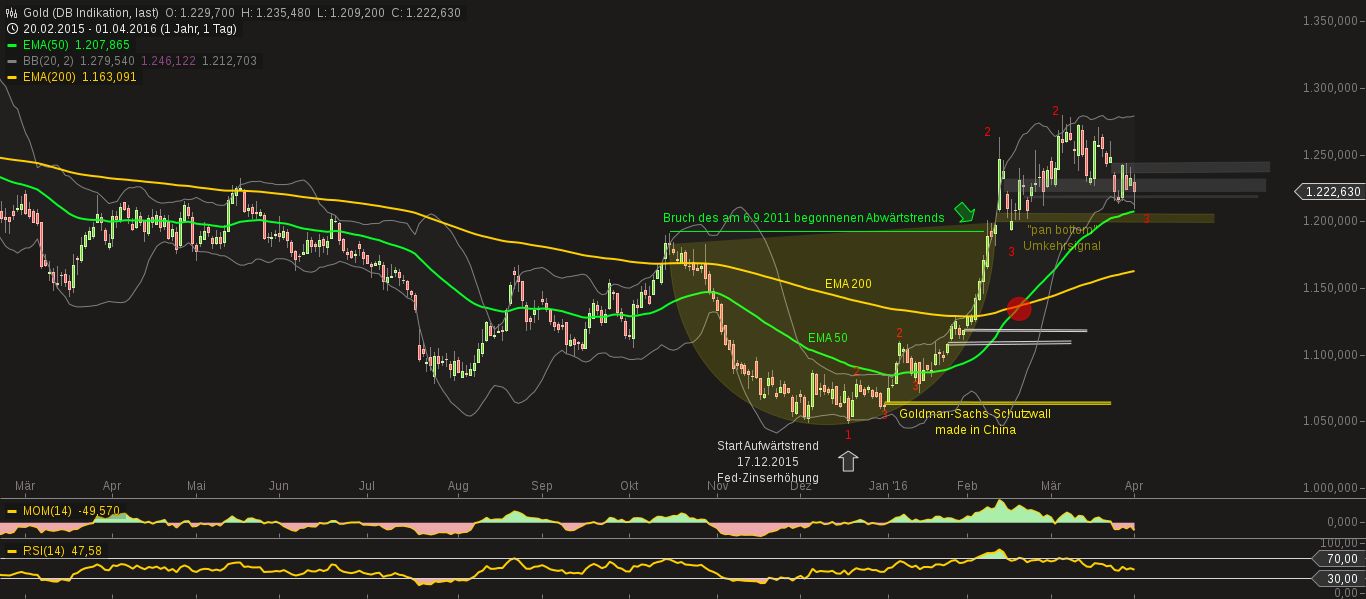Image resolution: width=1366 pixels, height=599 pixels.
Task: Open the clock timeframe icon
Action: [x=10, y=28]
